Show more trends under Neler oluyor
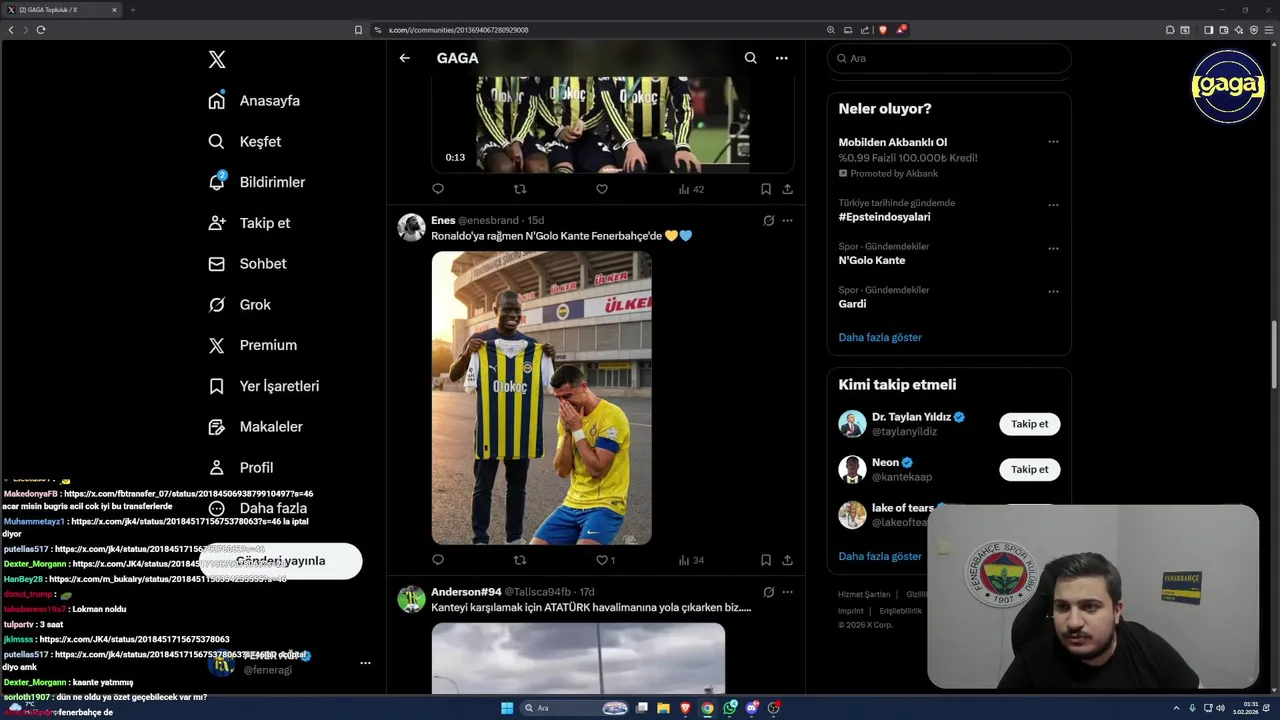The width and height of the screenshot is (1280, 720). pyautogui.click(x=880, y=338)
